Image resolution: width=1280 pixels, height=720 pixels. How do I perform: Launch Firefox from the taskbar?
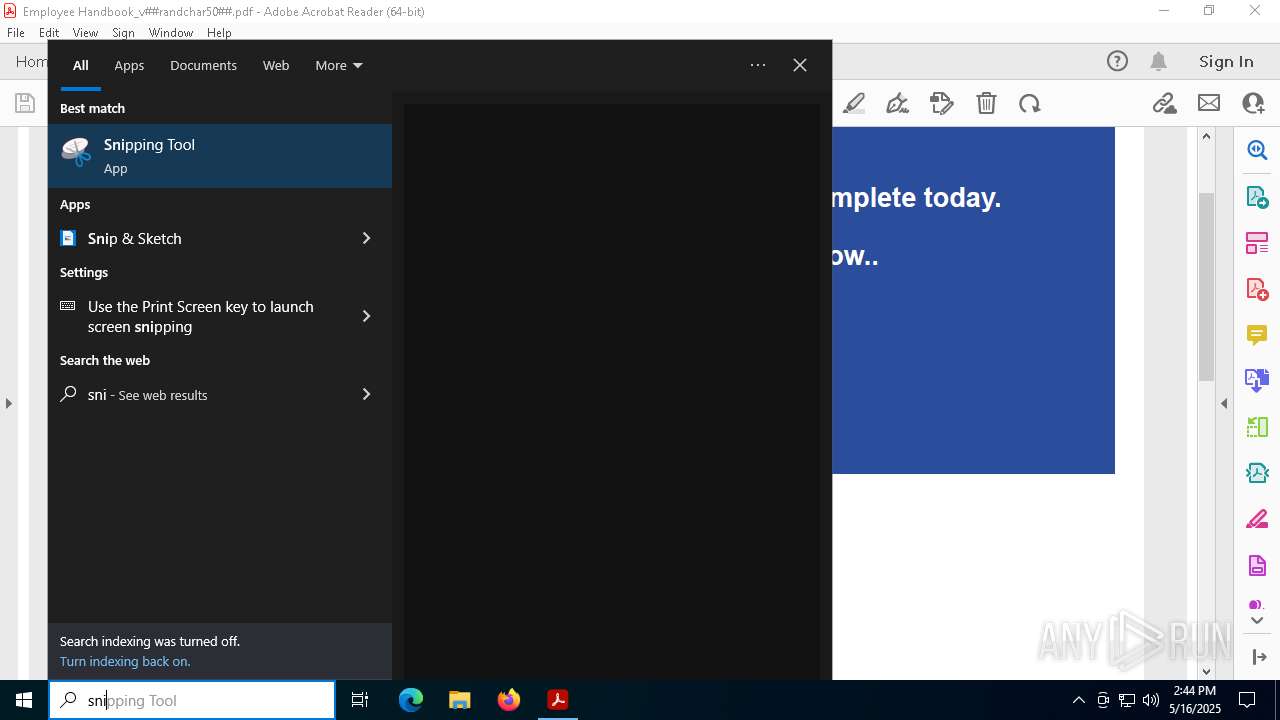point(509,700)
